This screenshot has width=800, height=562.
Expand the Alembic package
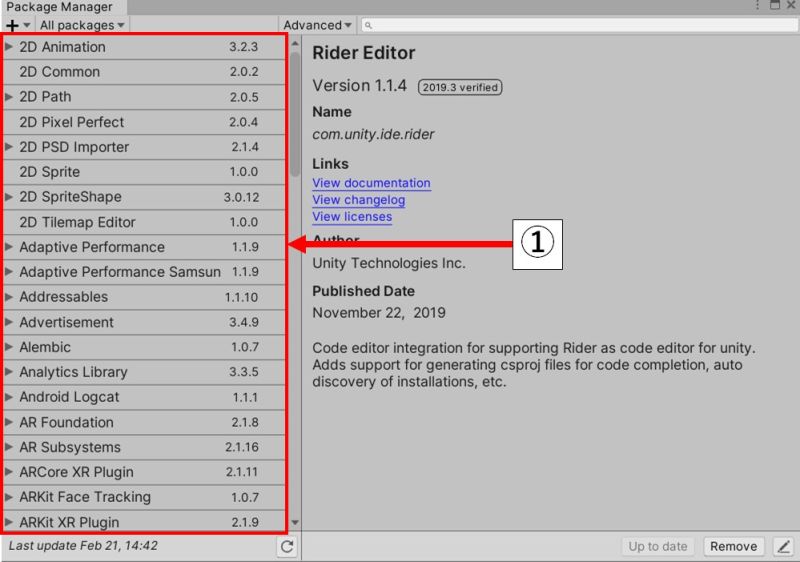pos(9,347)
